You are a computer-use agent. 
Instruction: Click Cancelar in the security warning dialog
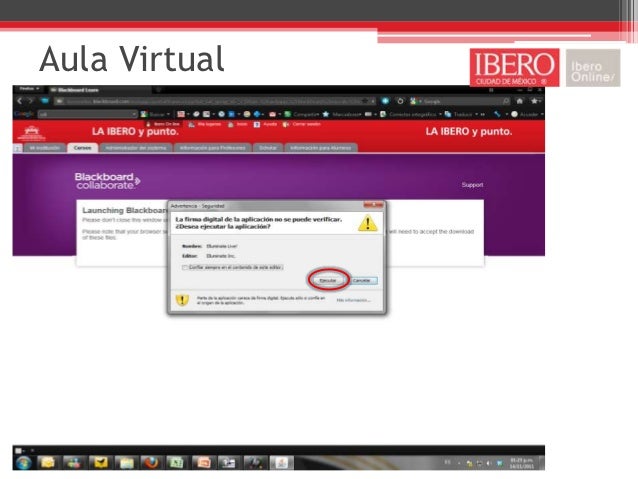(x=362, y=280)
